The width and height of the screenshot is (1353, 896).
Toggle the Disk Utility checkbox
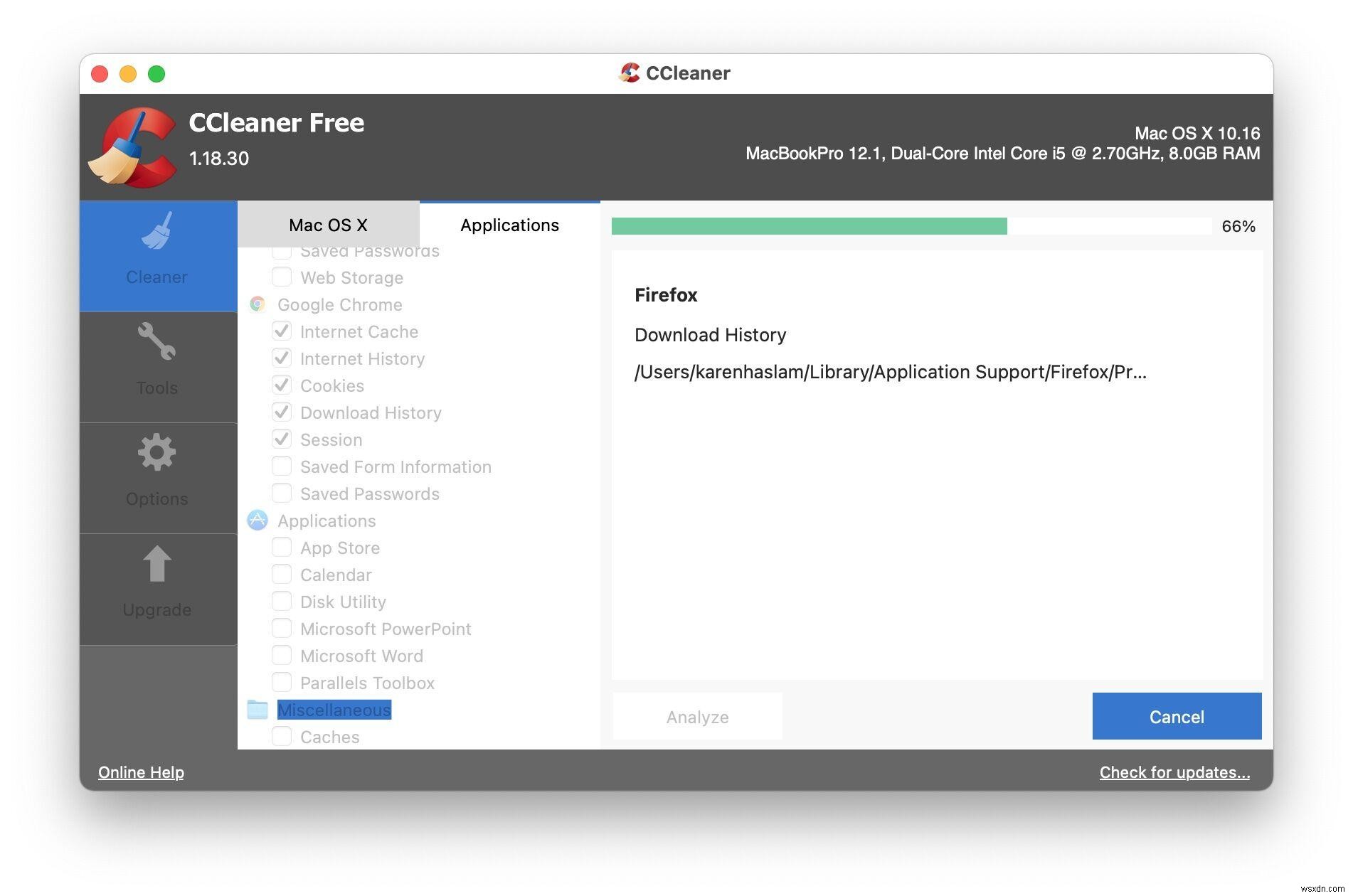(x=282, y=602)
